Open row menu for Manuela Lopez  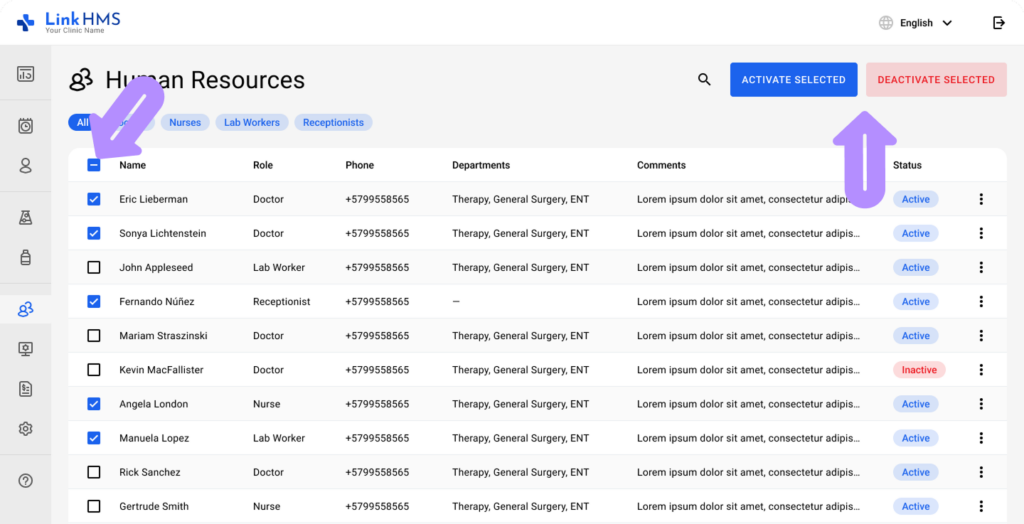tap(981, 438)
